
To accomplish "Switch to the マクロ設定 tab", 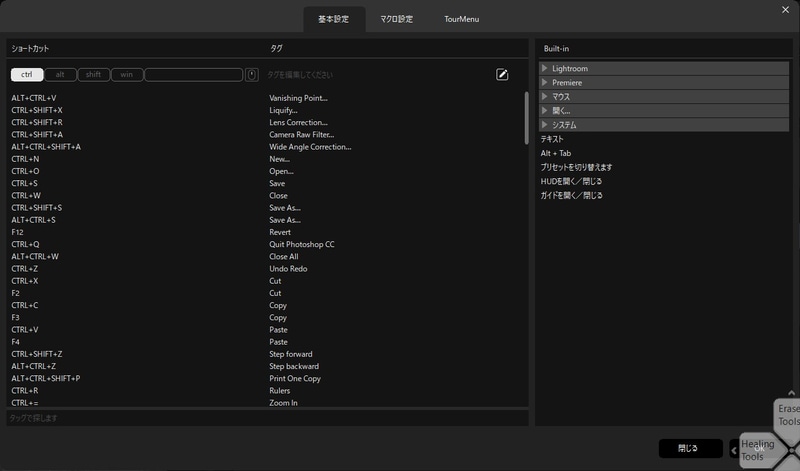I will (x=396, y=19).
